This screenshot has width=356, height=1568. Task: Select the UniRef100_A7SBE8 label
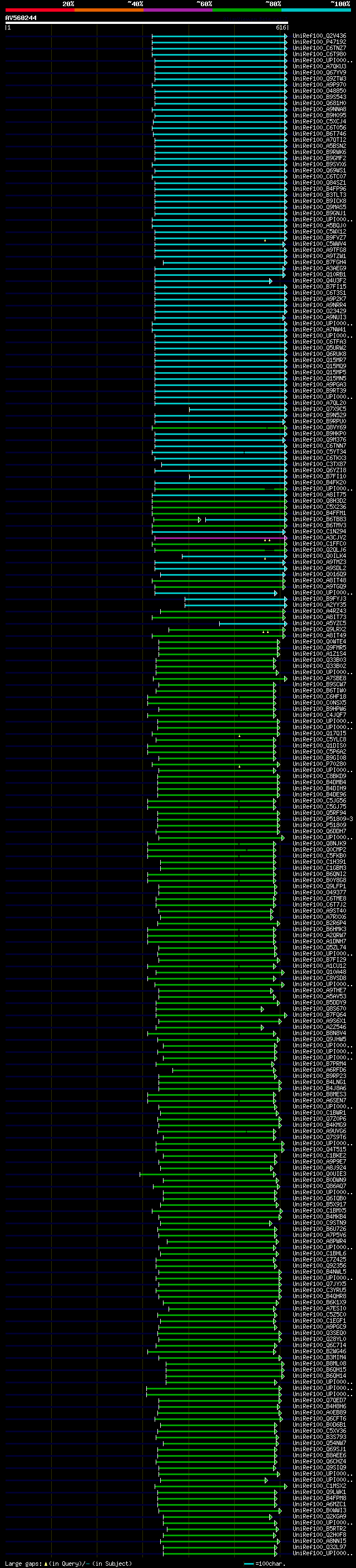point(319,678)
